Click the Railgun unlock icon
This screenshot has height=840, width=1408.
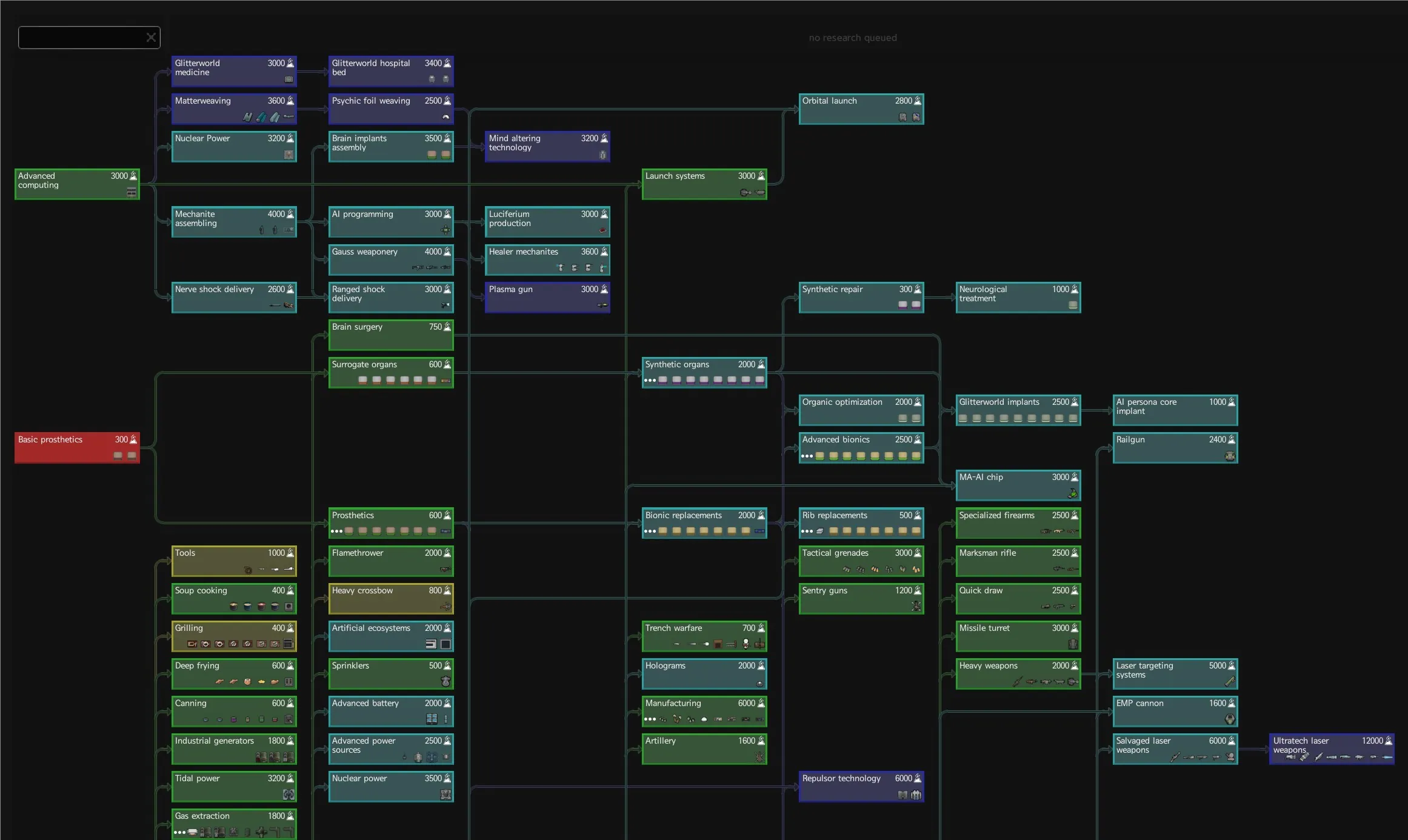tap(1229, 456)
